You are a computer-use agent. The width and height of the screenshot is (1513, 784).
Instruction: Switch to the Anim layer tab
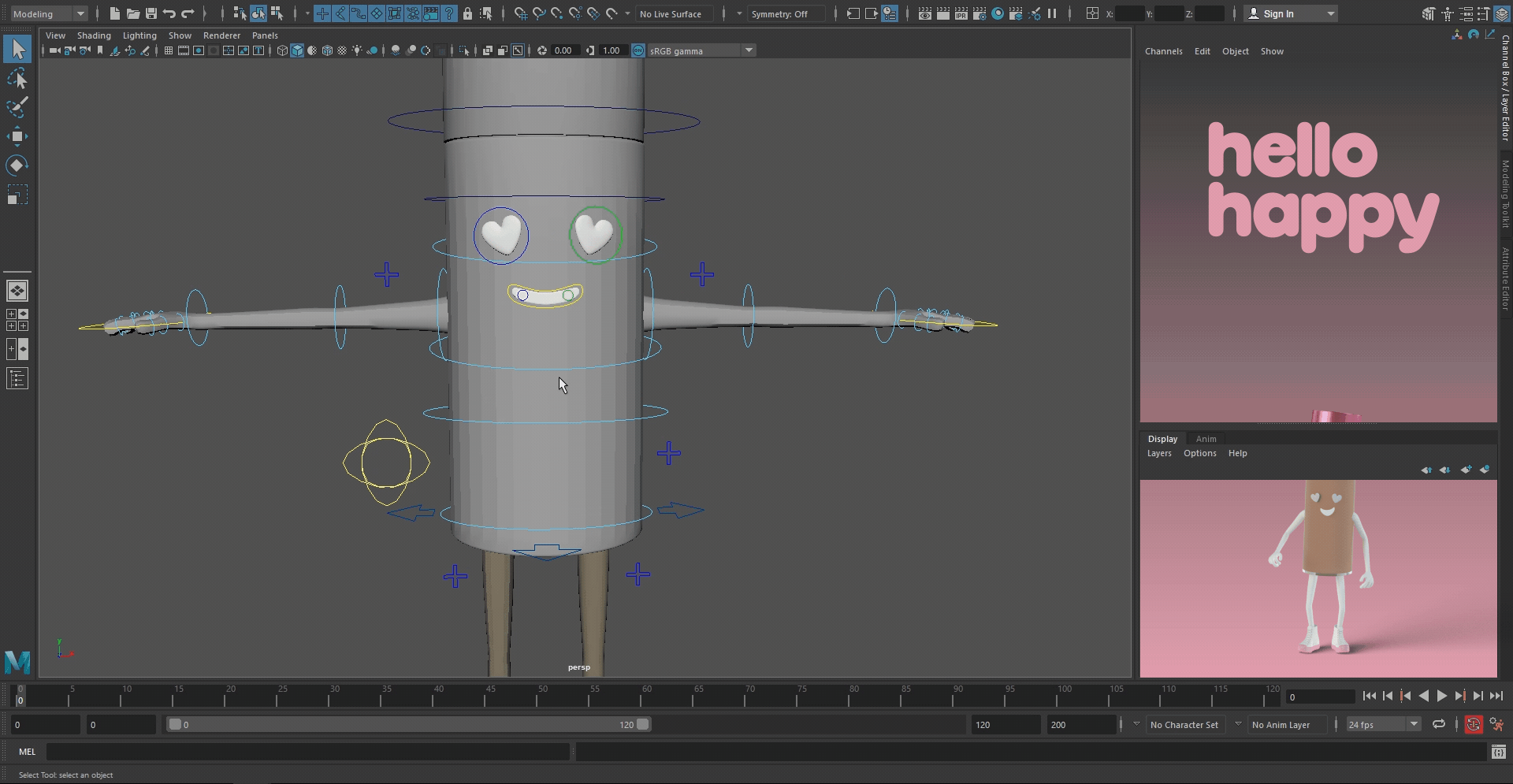(x=1206, y=439)
